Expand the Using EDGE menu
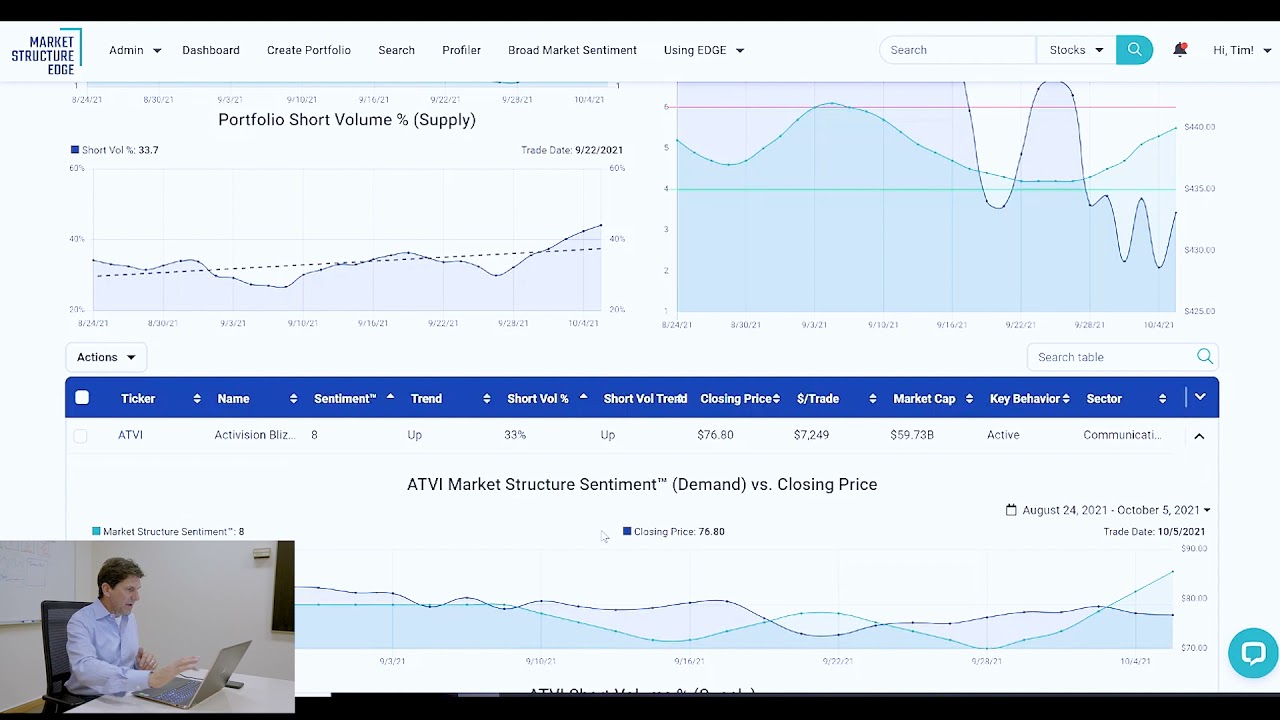This screenshot has height=720, width=1280. [704, 50]
